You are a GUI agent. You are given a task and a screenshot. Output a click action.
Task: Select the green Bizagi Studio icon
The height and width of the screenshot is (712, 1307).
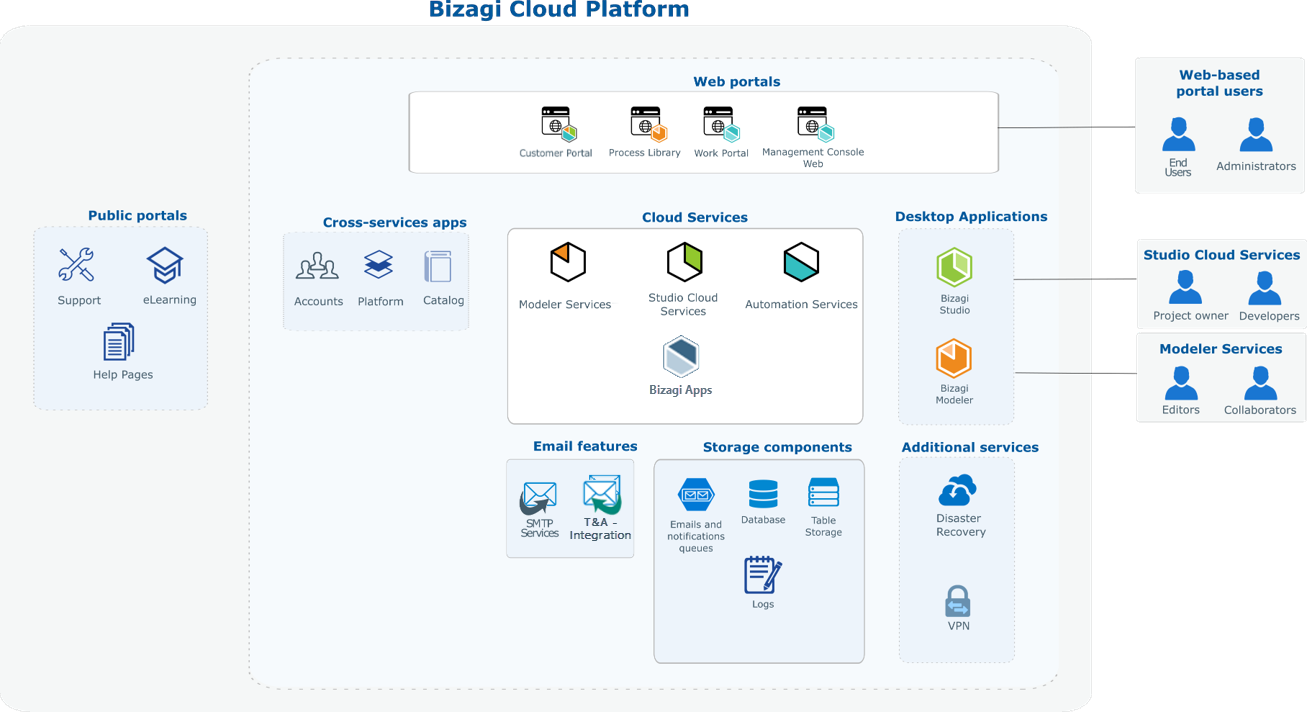click(x=954, y=267)
